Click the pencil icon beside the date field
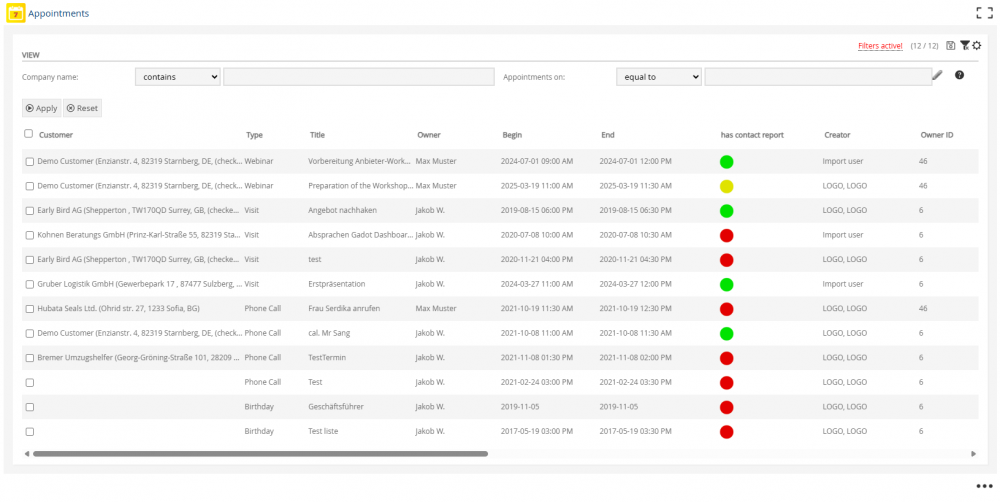Viewport: 1000px width, 502px height. point(937,75)
